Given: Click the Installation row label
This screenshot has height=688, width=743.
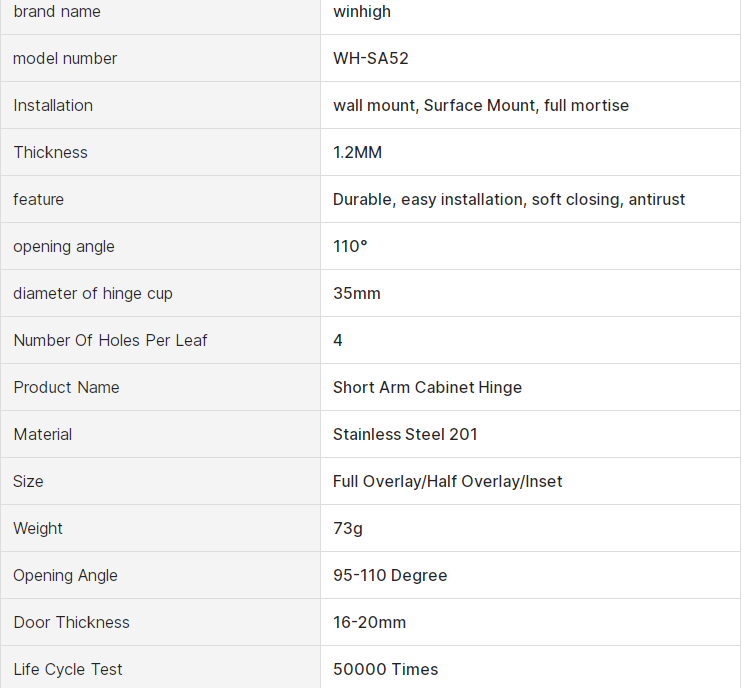Looking at the screenshot, I should pyautogui.click(x=53, y=106).
